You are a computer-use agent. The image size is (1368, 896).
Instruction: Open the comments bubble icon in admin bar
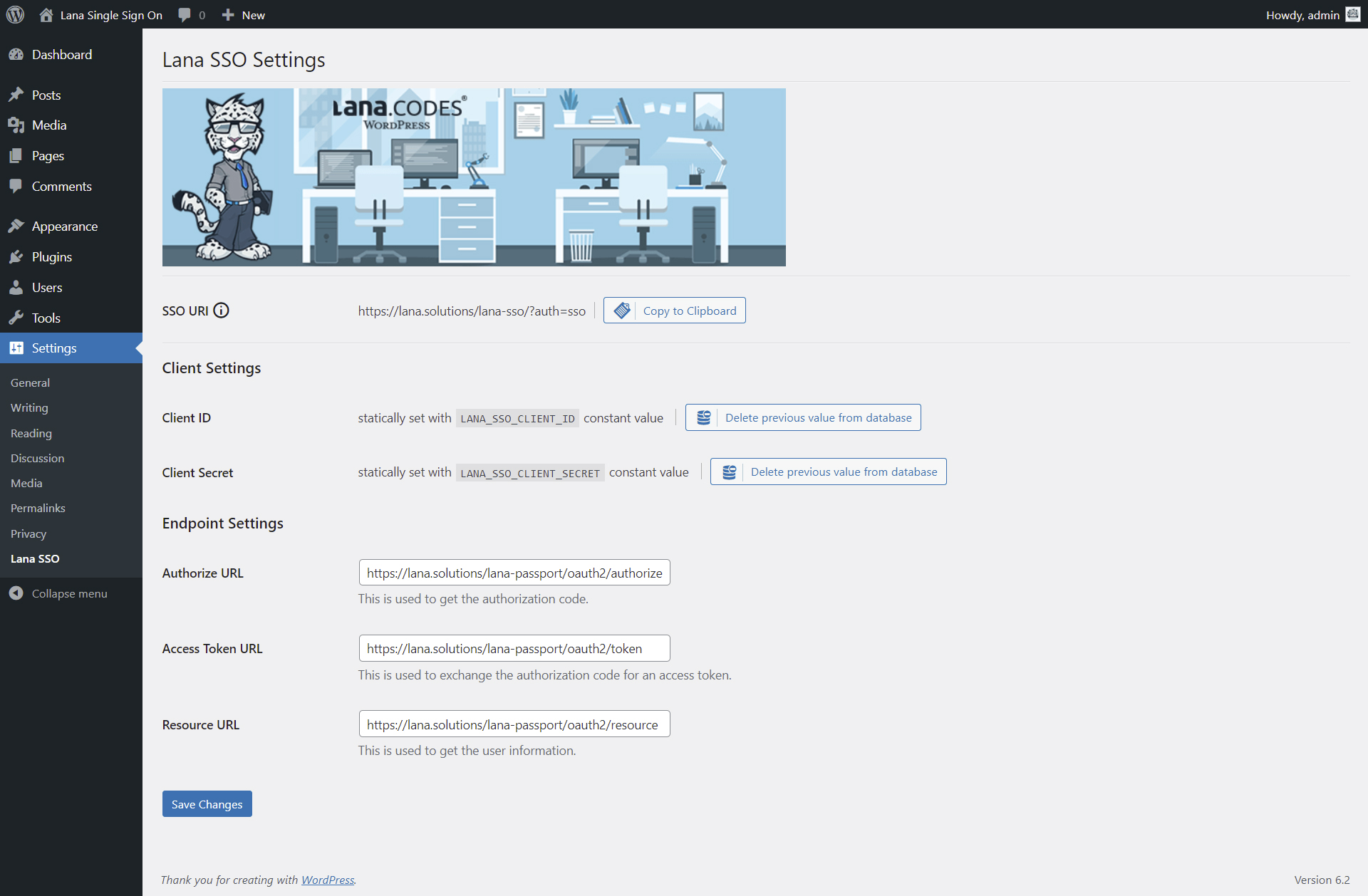tap(185, 15)
